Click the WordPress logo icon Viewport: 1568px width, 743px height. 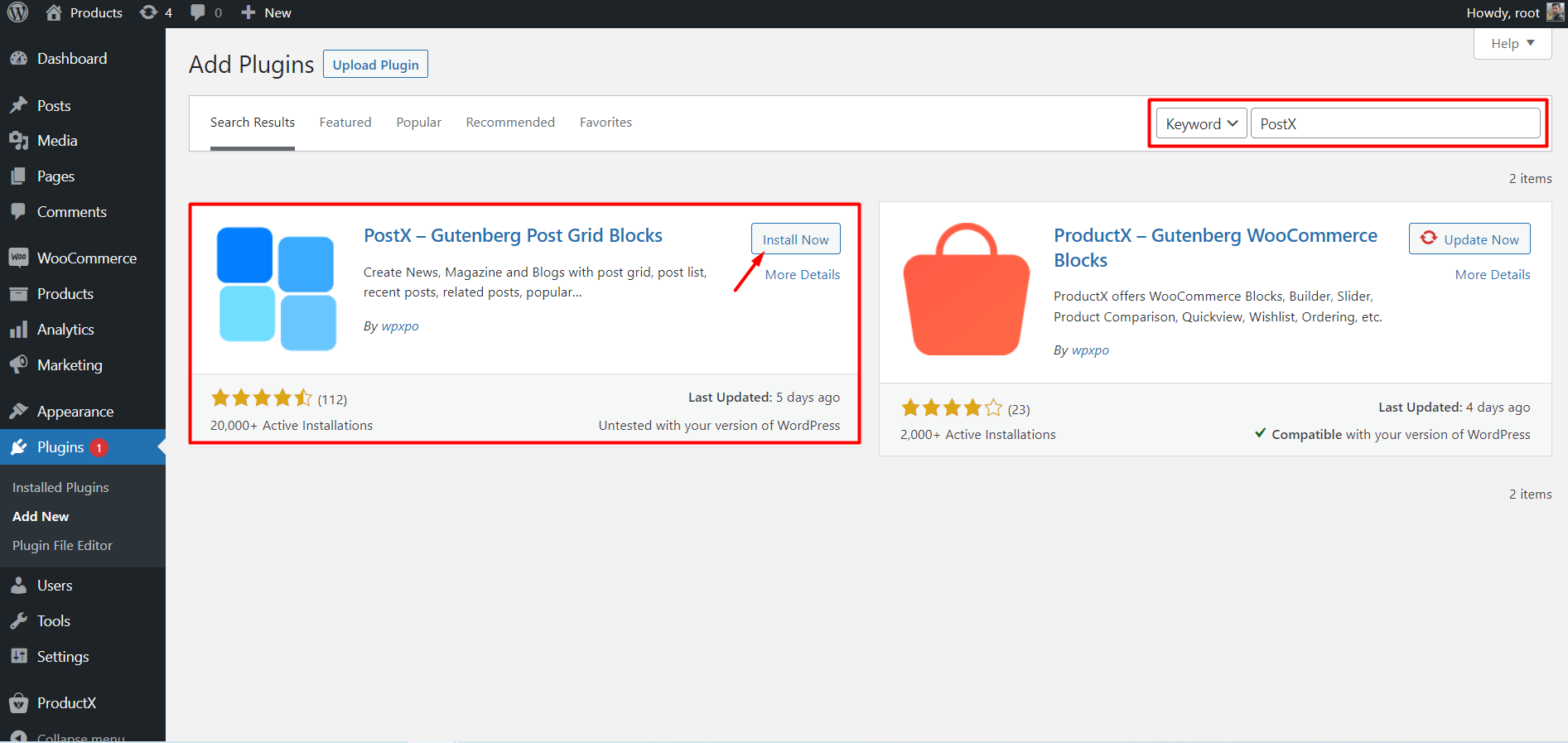[18, 12]
